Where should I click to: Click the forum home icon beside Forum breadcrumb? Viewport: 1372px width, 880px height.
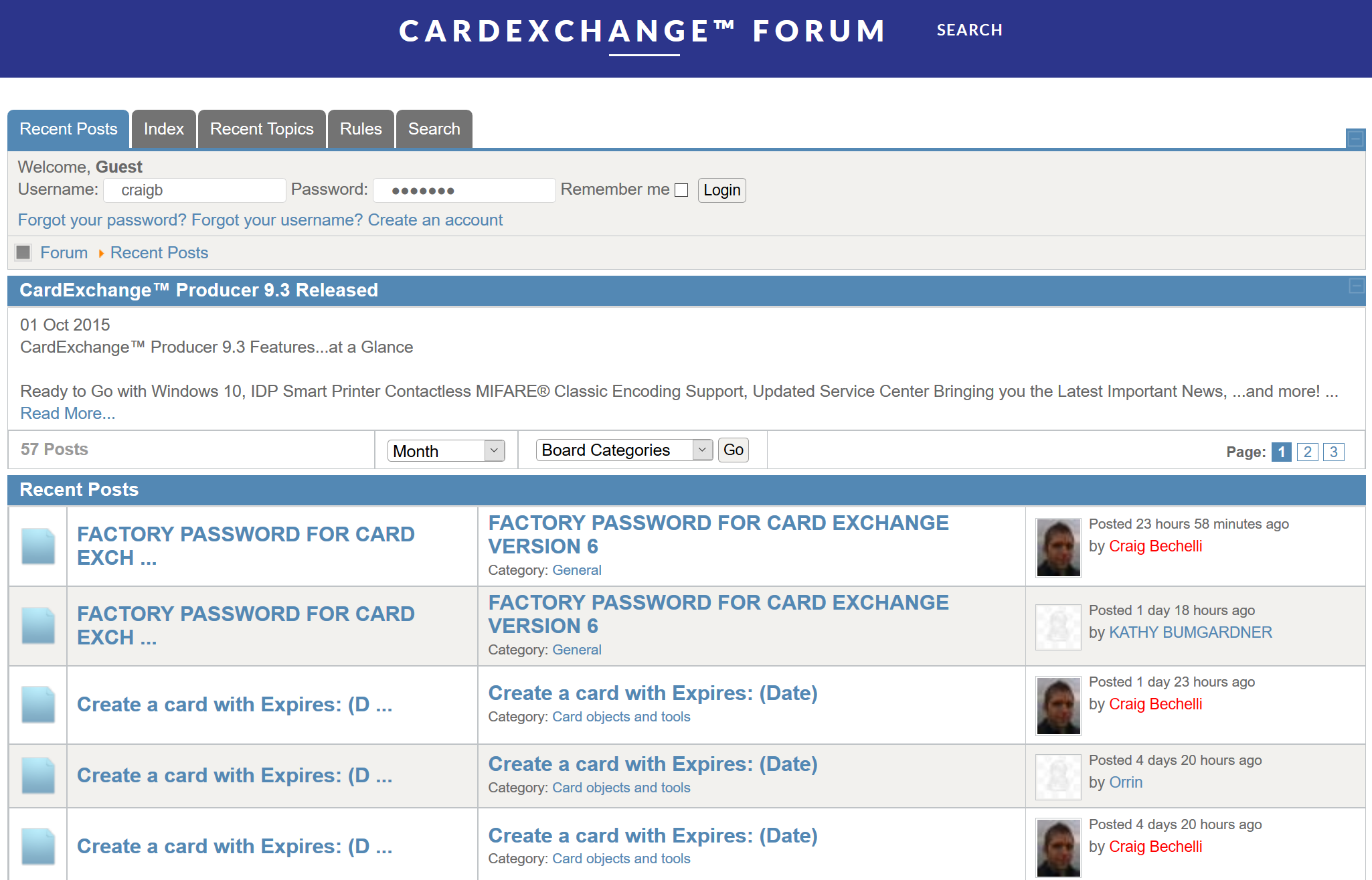click(23, 252)
